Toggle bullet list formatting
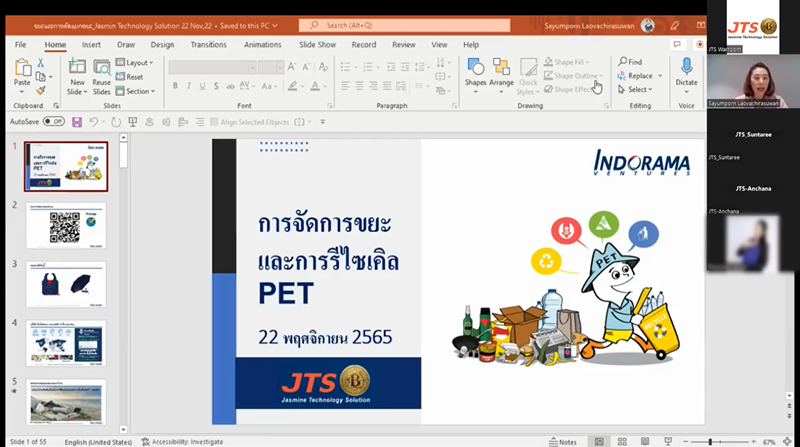 [345, 67]
